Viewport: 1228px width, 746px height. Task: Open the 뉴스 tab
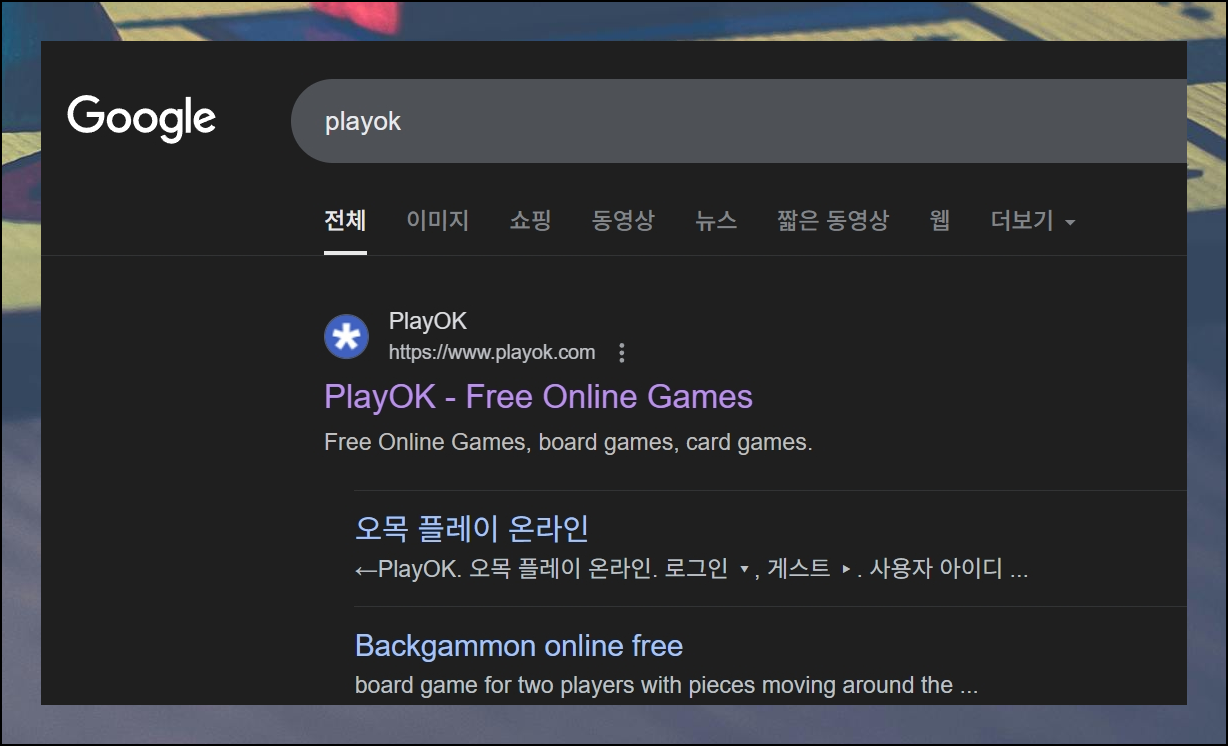coord(716,220)
